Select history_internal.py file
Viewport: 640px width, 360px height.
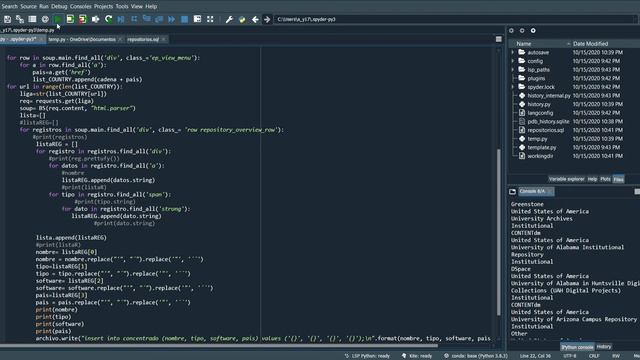(549, 96)
